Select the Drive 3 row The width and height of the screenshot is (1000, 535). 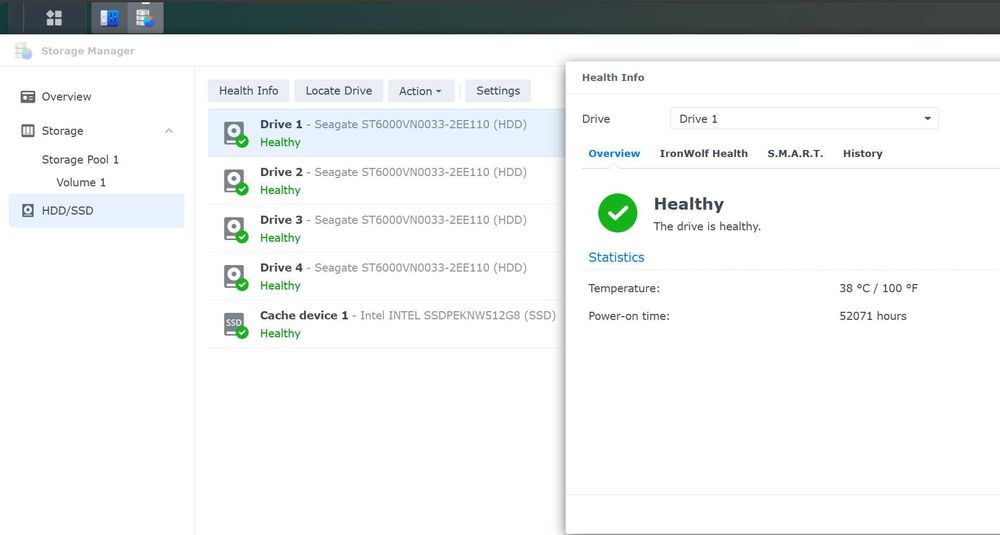pos(386,229)
